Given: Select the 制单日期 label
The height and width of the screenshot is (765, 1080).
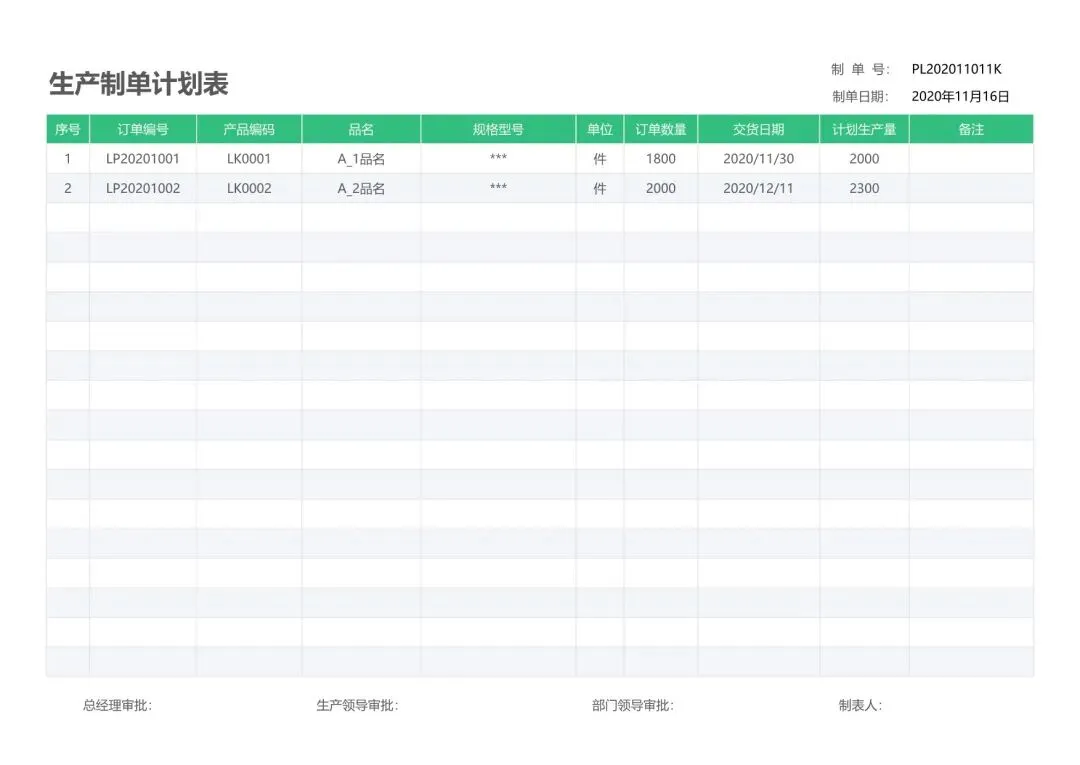Looking at the screenshot, I should (x=860, y=96).
